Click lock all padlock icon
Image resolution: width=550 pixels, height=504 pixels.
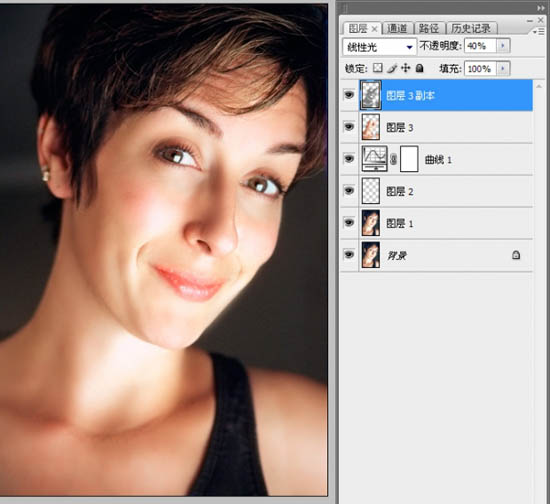point(420,68)
